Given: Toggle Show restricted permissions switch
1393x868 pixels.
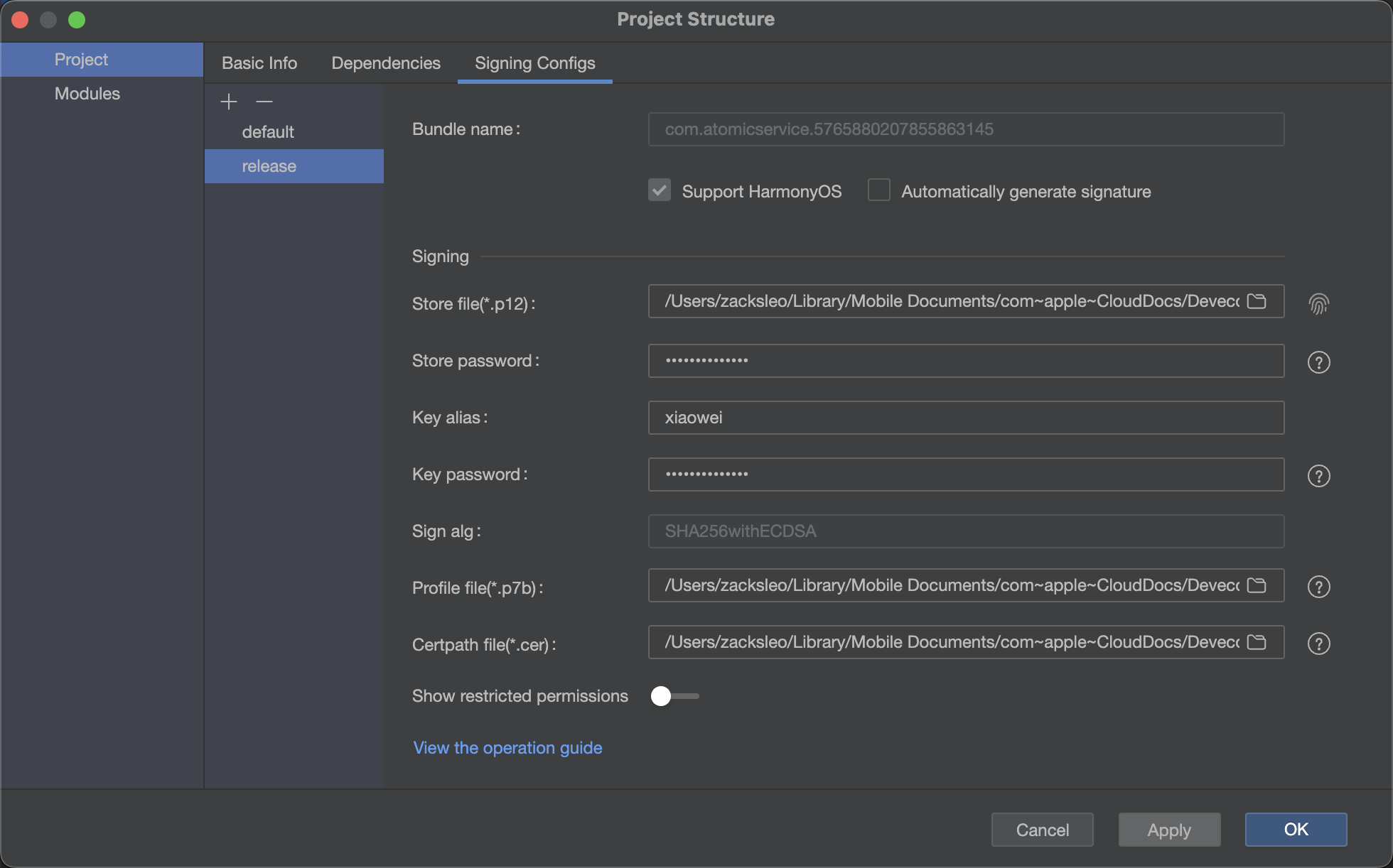Looking at the screenshot, I should [x=674, y=696].
